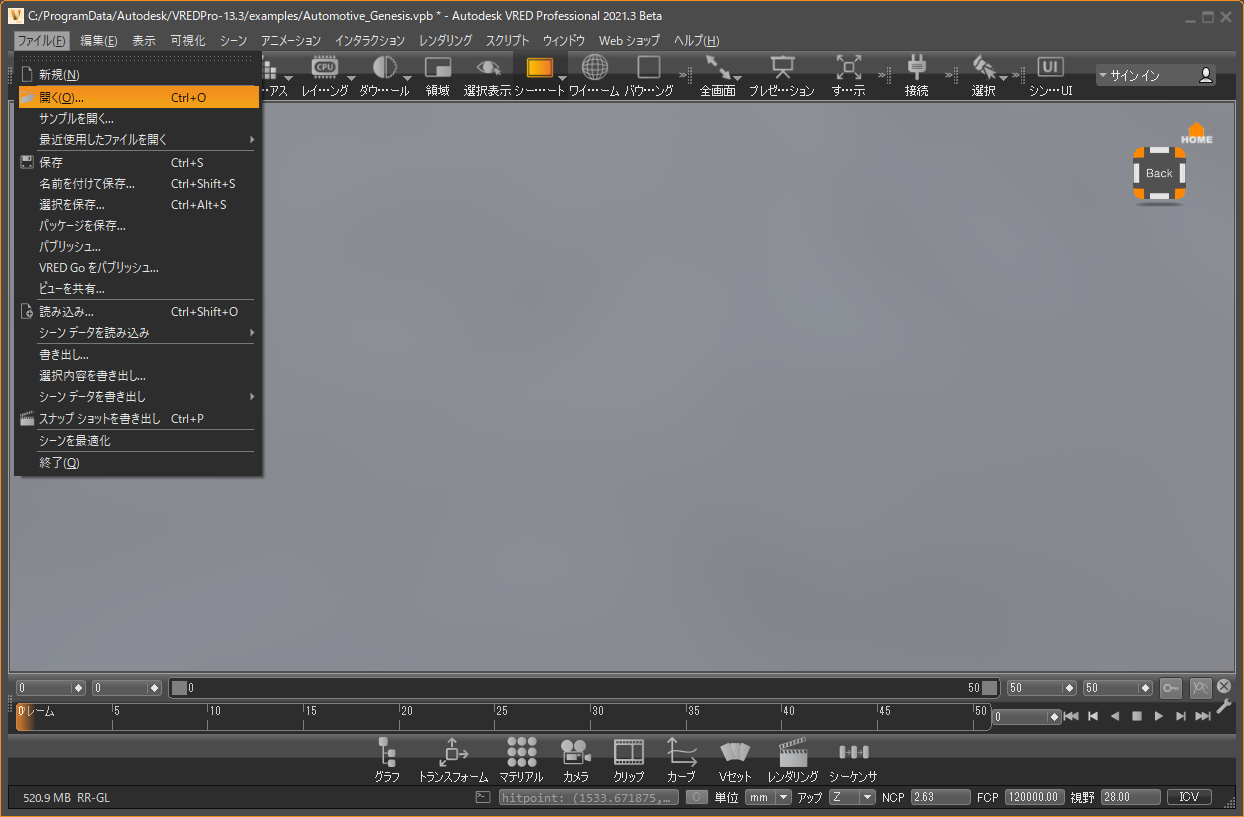The width and height of the screenshot is (1244, 817).
Task: Click the show-all zoom-extents icon
Action: coord(848,67)
